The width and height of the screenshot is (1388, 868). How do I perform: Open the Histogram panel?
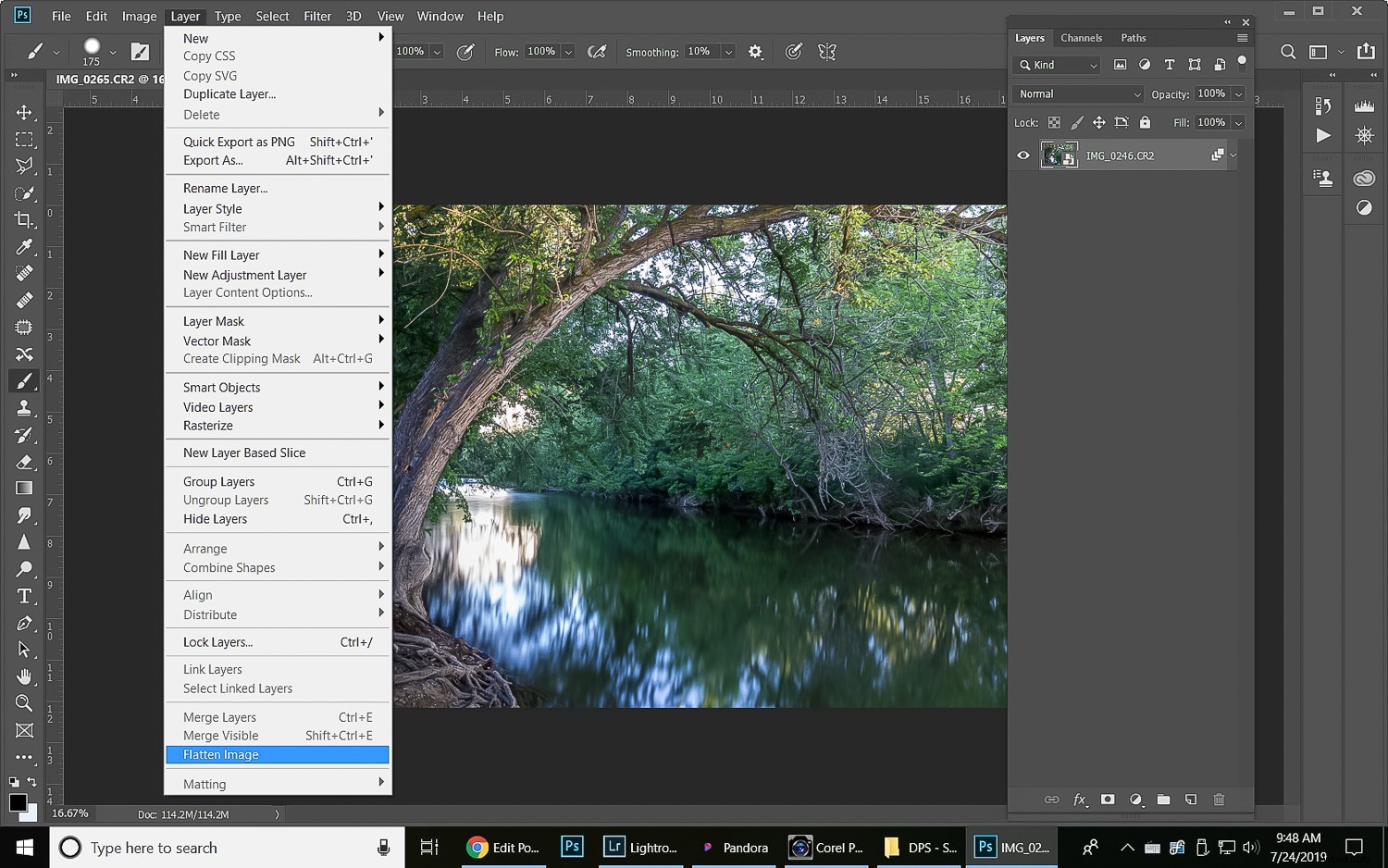click(x=1364, y=105)
